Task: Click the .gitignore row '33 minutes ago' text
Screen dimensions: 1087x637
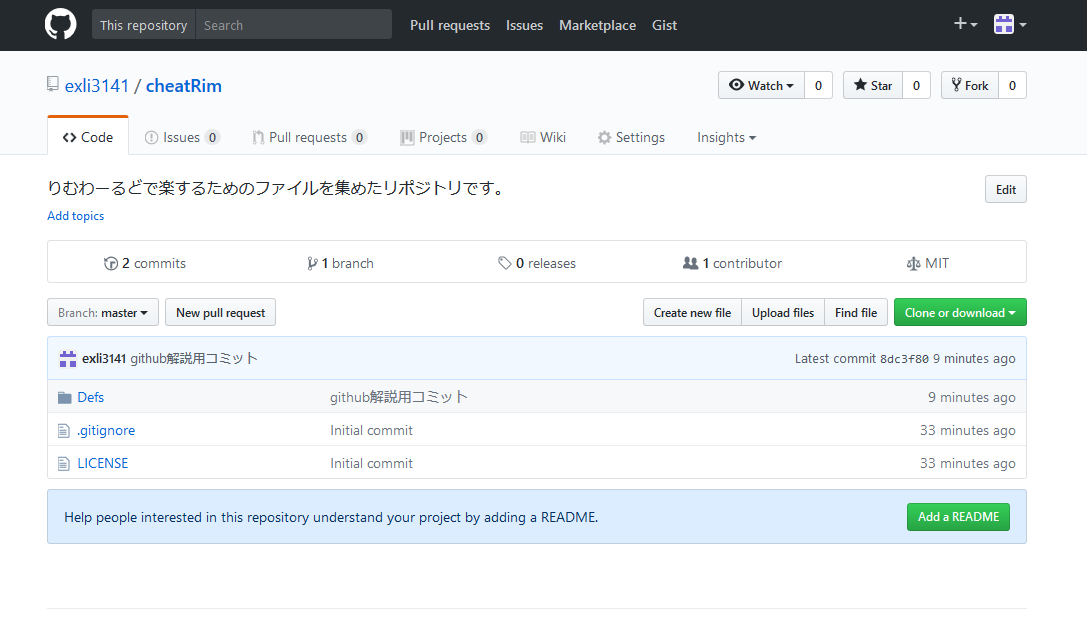Action: coord(968,430)
